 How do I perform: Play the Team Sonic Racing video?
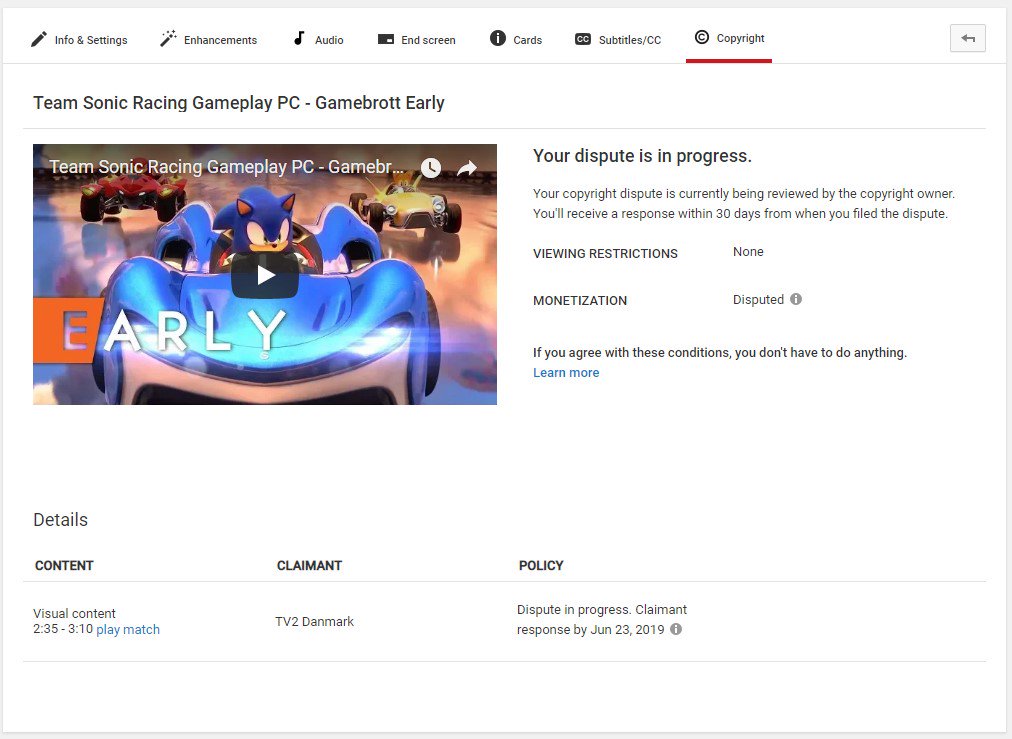coord(265,276)
